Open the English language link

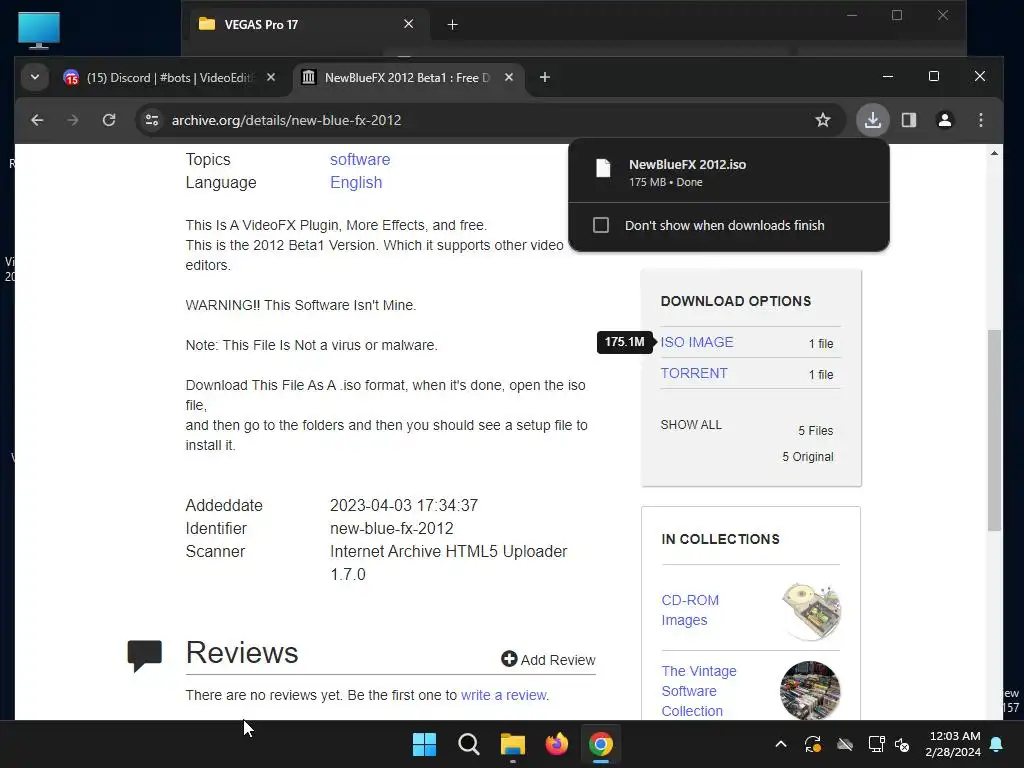(356, 182)
